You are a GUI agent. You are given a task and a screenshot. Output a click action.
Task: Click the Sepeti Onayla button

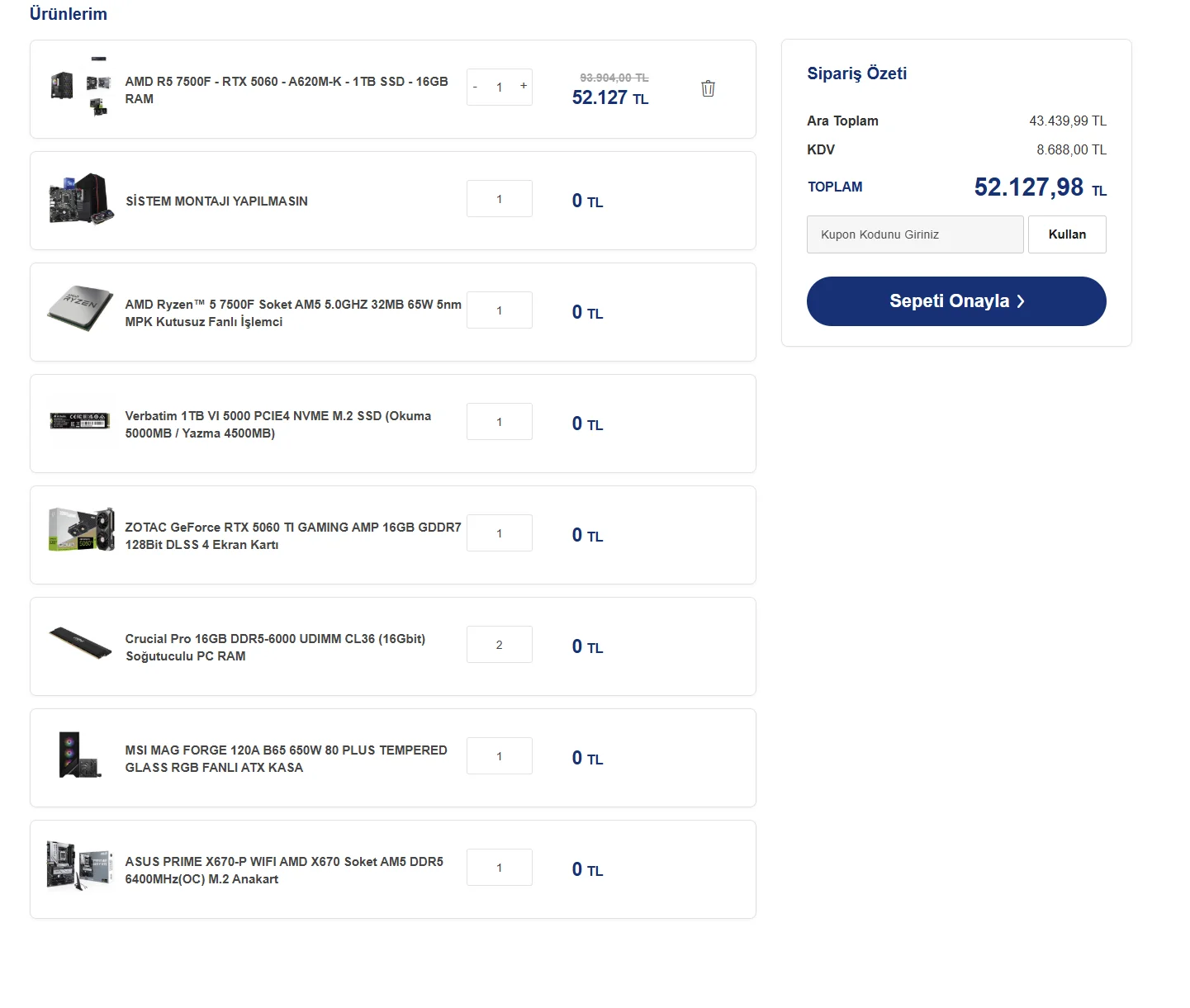[x=955, y=301]
